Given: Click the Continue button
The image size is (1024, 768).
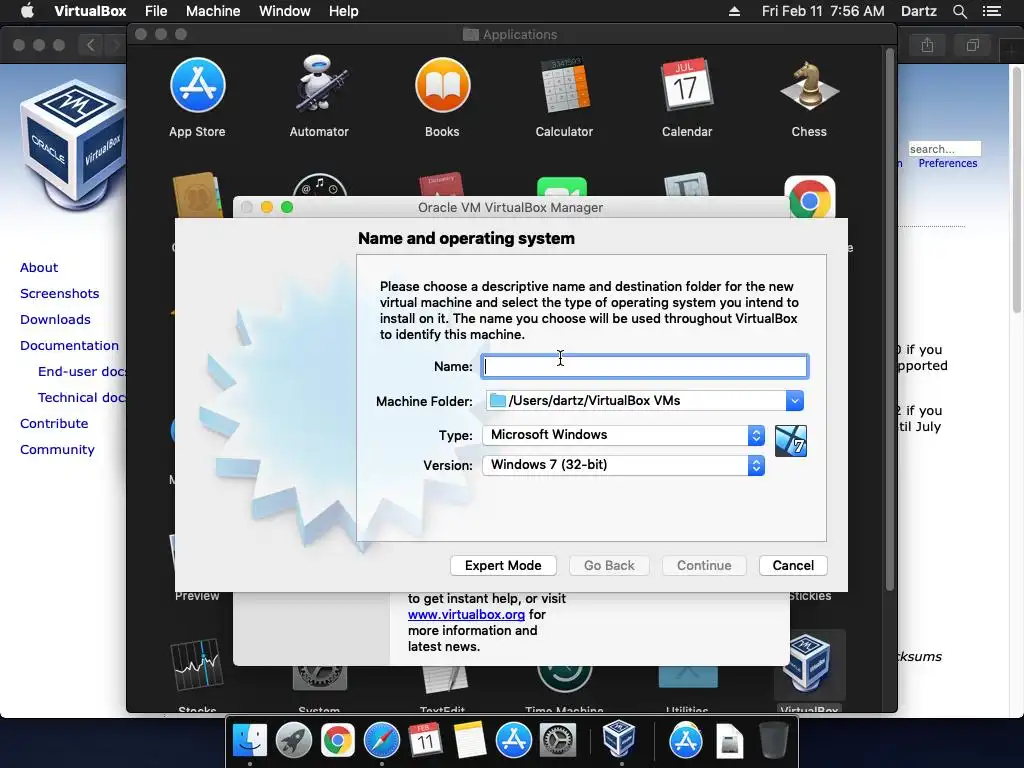Looking at the screenshot, I should click(704, 566).
